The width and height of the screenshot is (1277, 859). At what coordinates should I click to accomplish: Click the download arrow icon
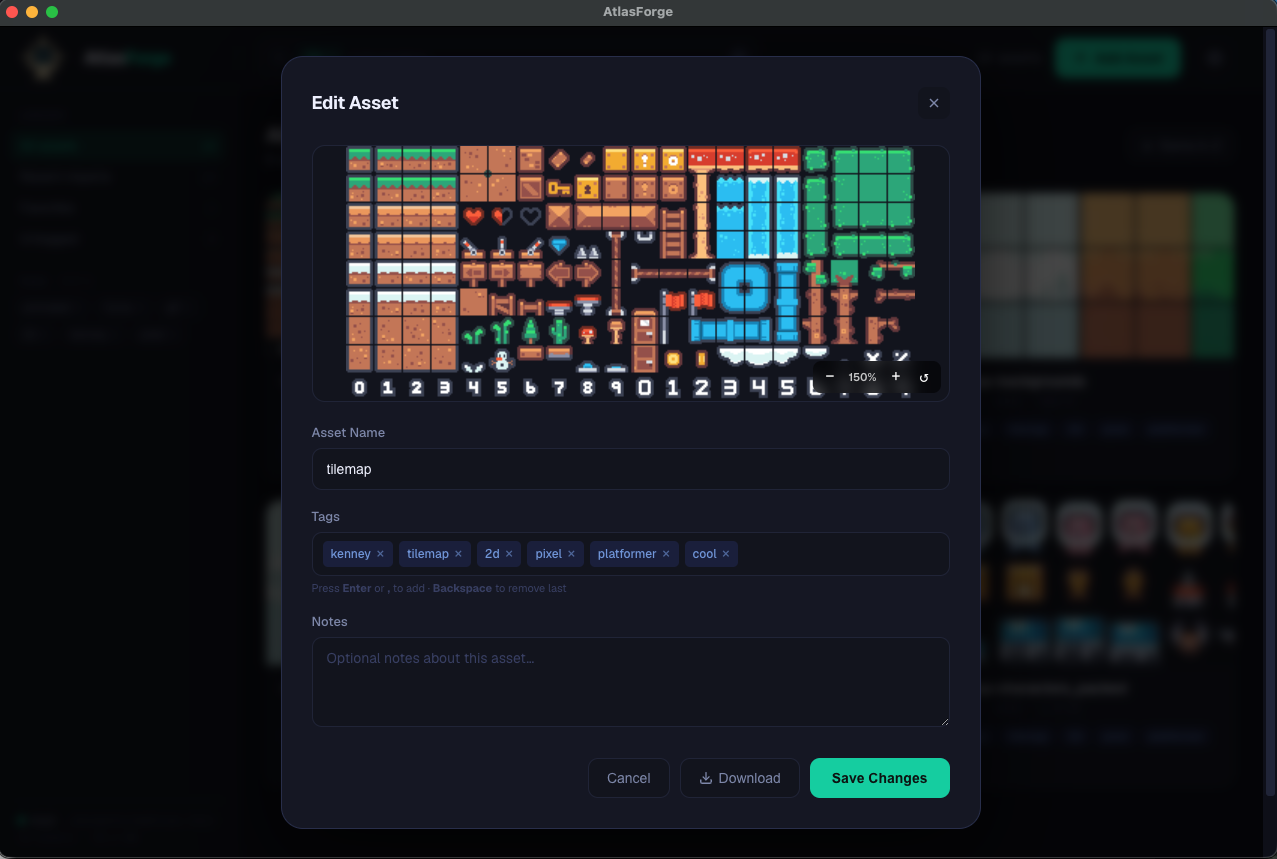pyautogui.click(x=706, y=778)
